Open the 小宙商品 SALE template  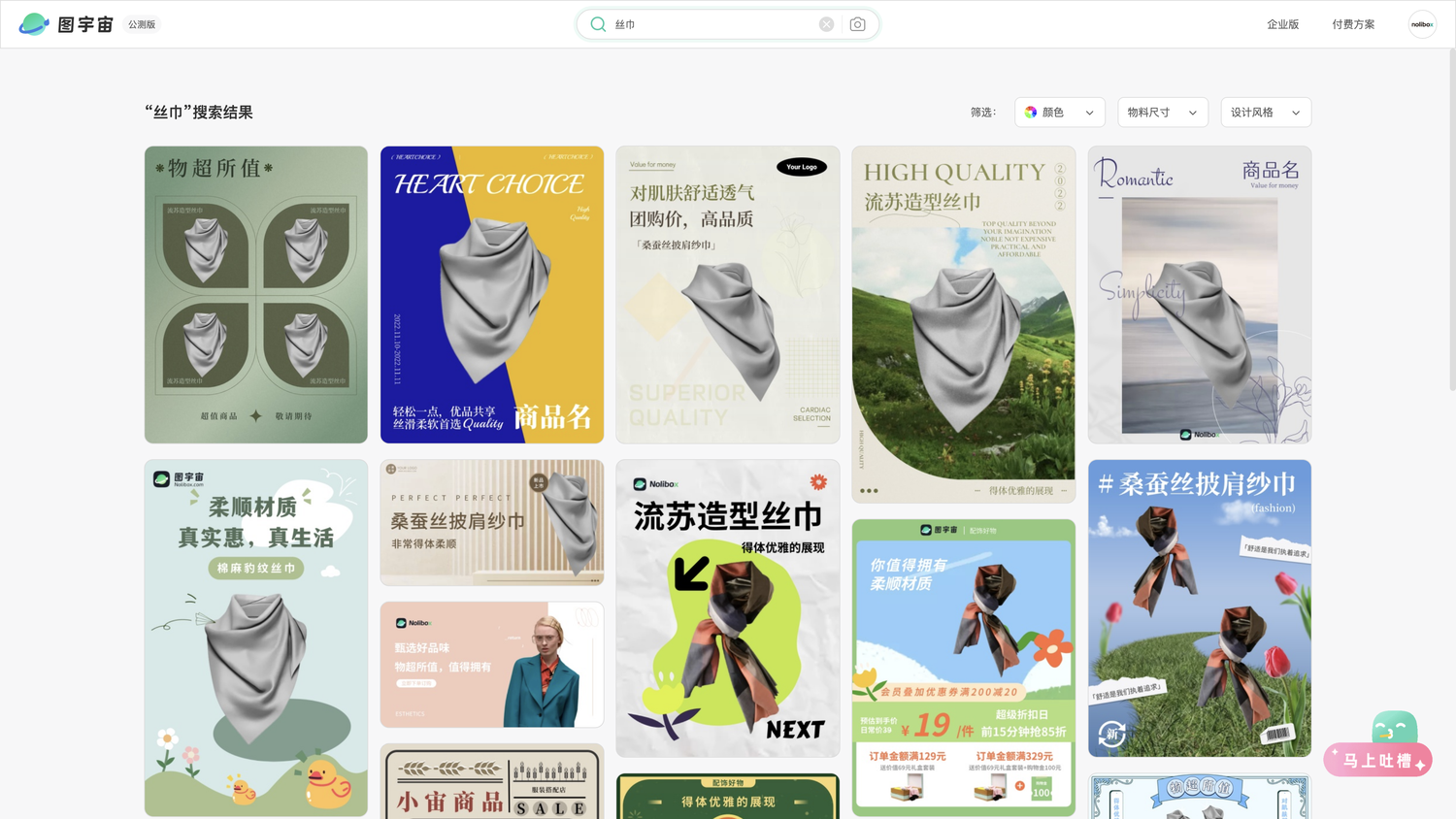492,782
